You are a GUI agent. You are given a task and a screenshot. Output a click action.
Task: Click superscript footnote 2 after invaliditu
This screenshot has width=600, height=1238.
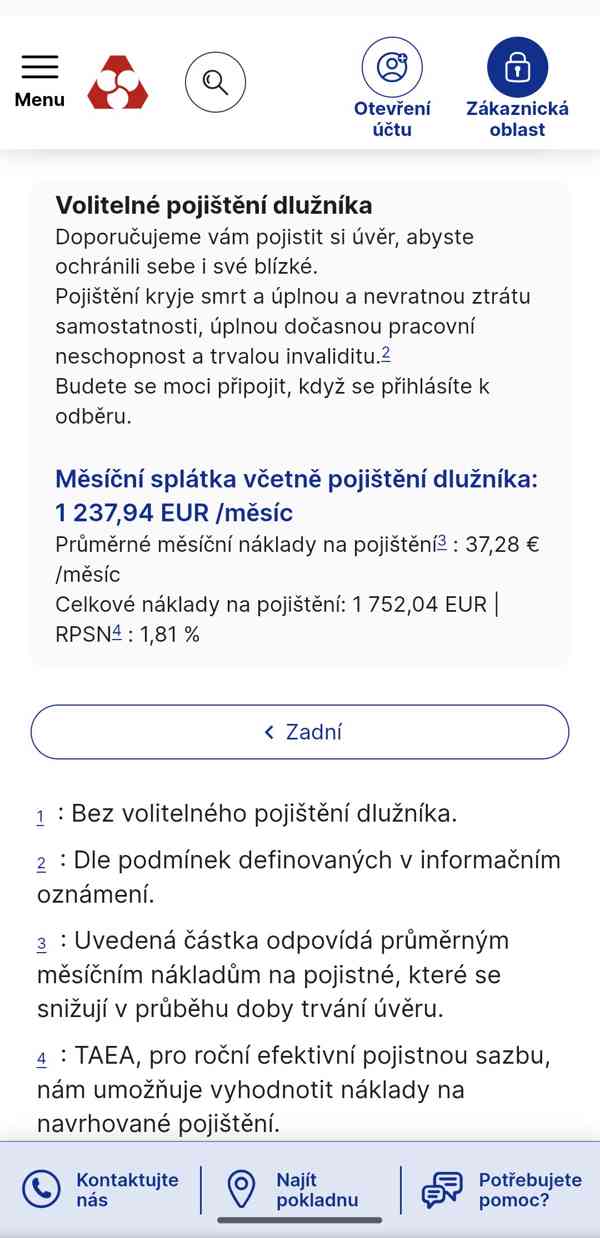tap(386, 352)
